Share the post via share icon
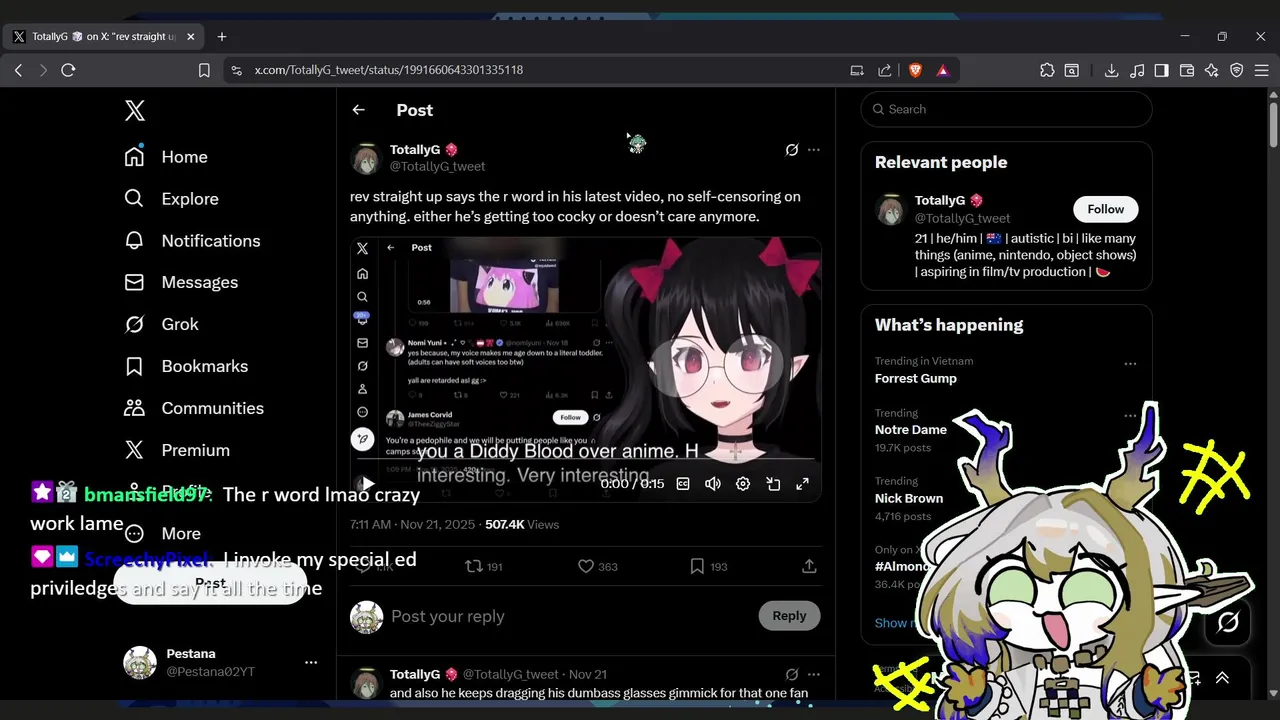Image resolution: width=1280 pixels, height=720 pixels. pos(809,566)
